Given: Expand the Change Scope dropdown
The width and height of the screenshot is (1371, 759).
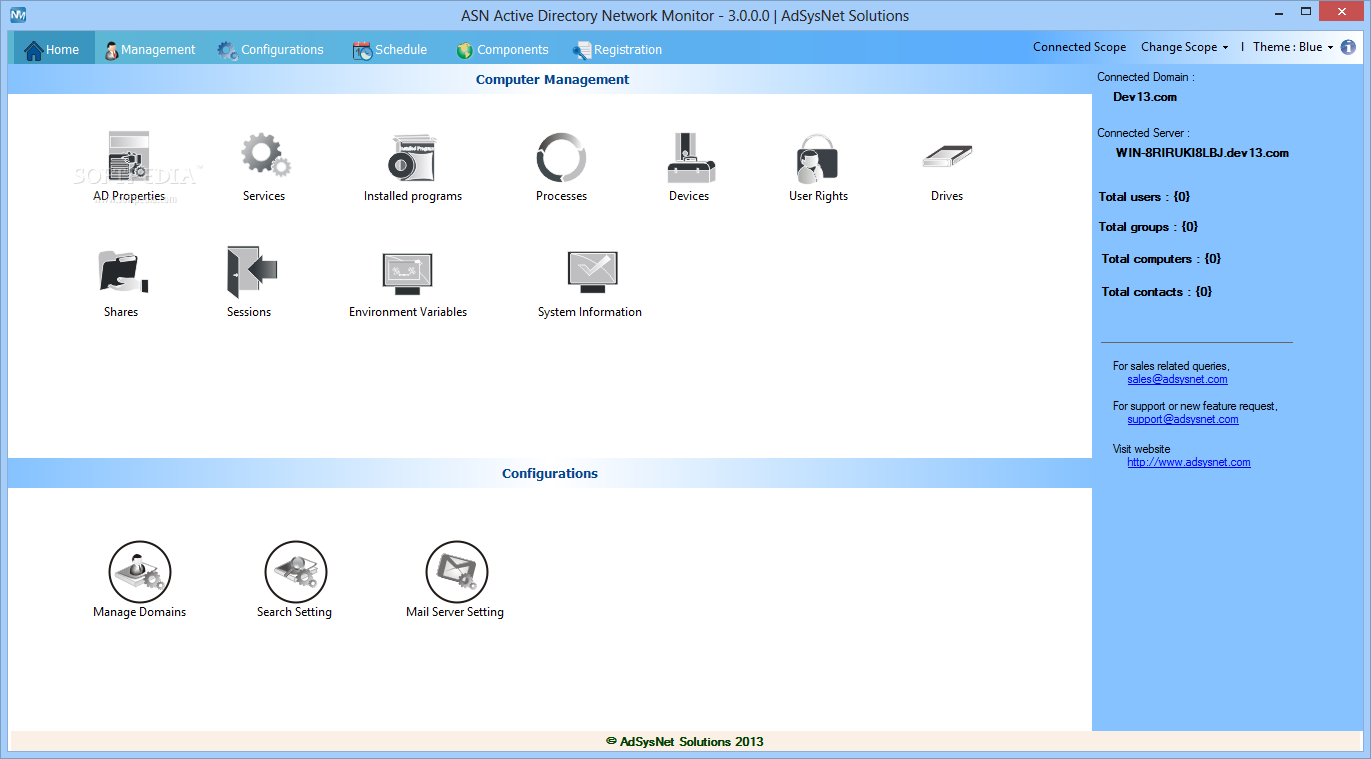Looking at the screenshot, I should click(x=1184, y=47).
